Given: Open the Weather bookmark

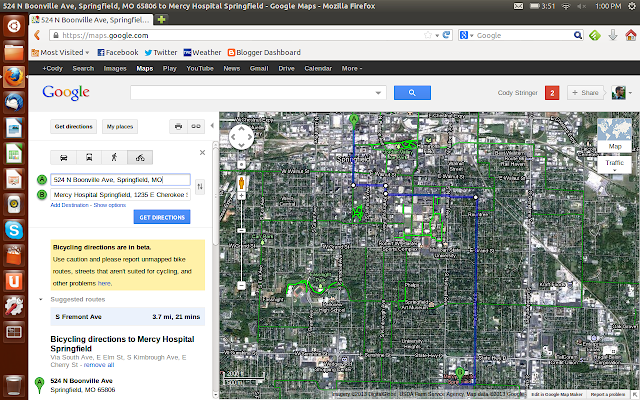Looking at the screenshot, I should [202, 52].
